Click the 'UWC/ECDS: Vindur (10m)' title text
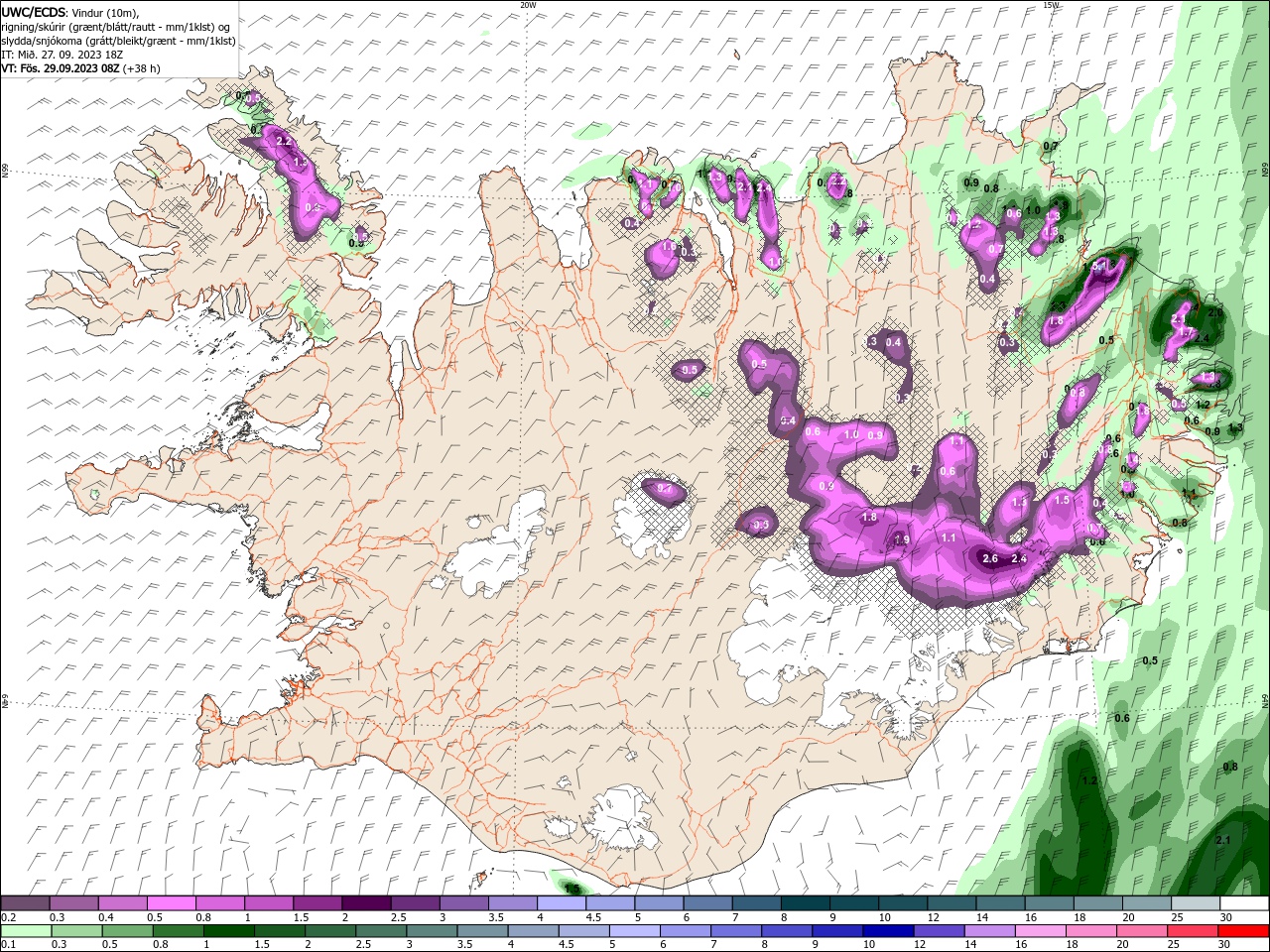Image resolution: width=1270 pixels, height=952 pixels. point(70,12)
